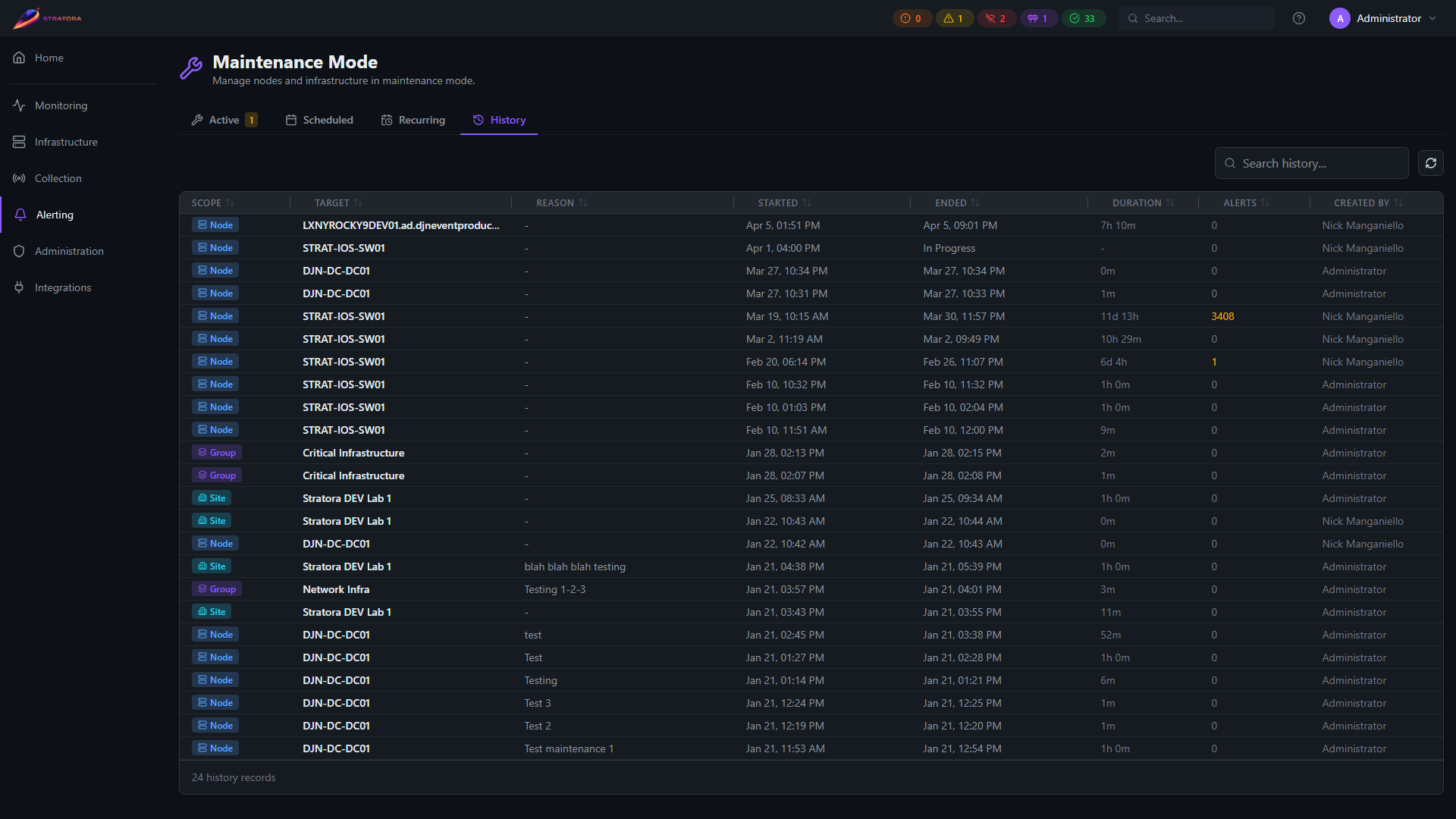Sort by Ended column
The width and height of the screenshot is (1456, 819).
957,202
